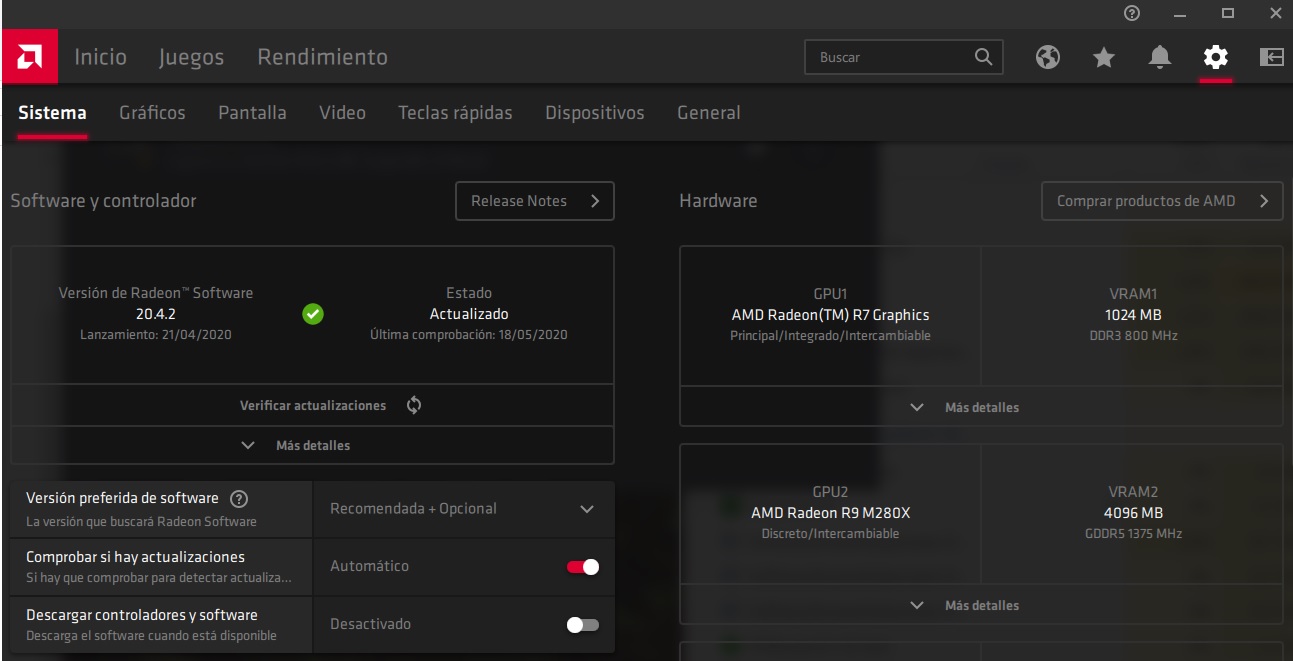Click the Software y controlador heading
Screen dimensions: 1293x661
(103, 201)
